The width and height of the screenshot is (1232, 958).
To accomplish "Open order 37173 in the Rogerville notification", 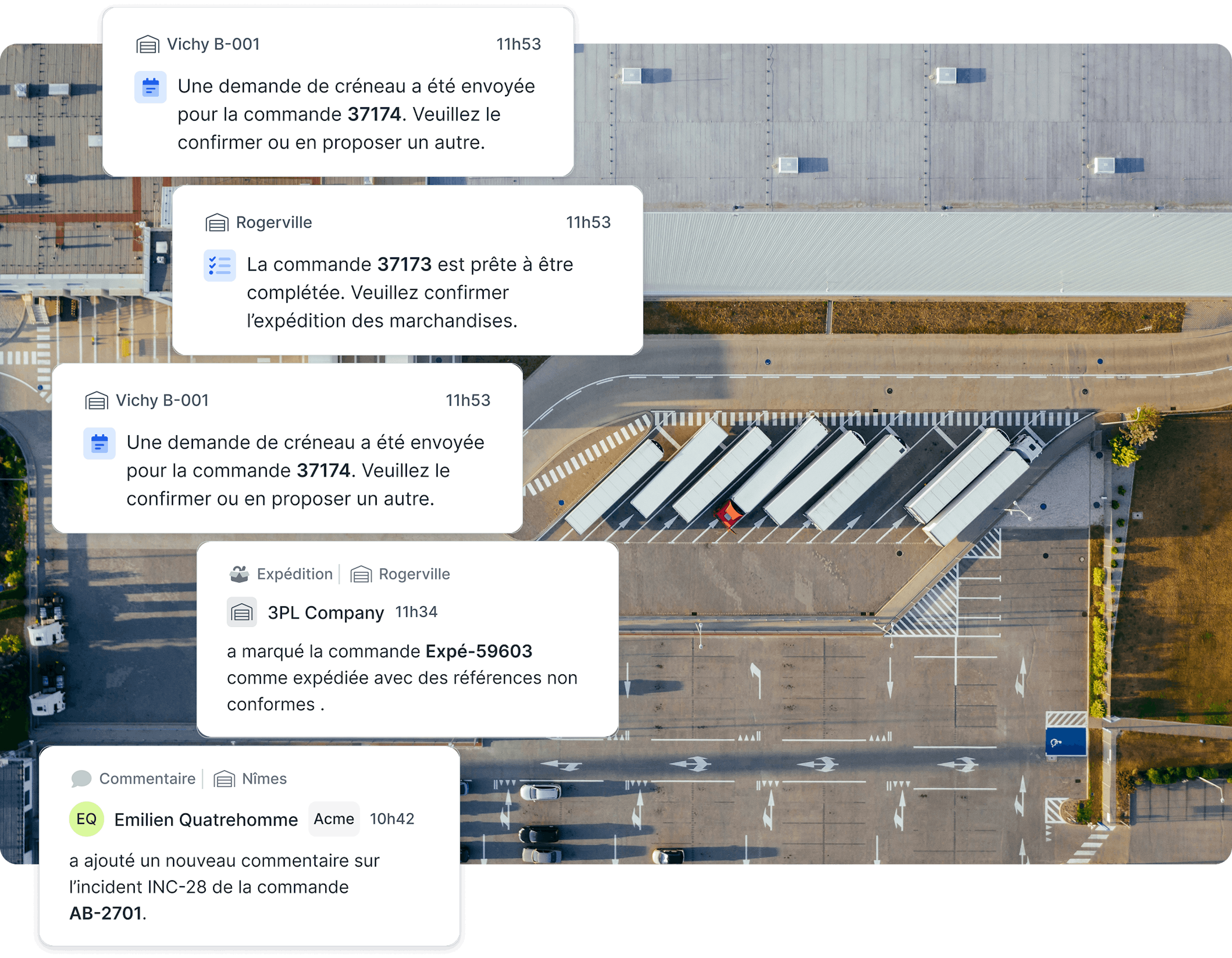I will (404, 265).
